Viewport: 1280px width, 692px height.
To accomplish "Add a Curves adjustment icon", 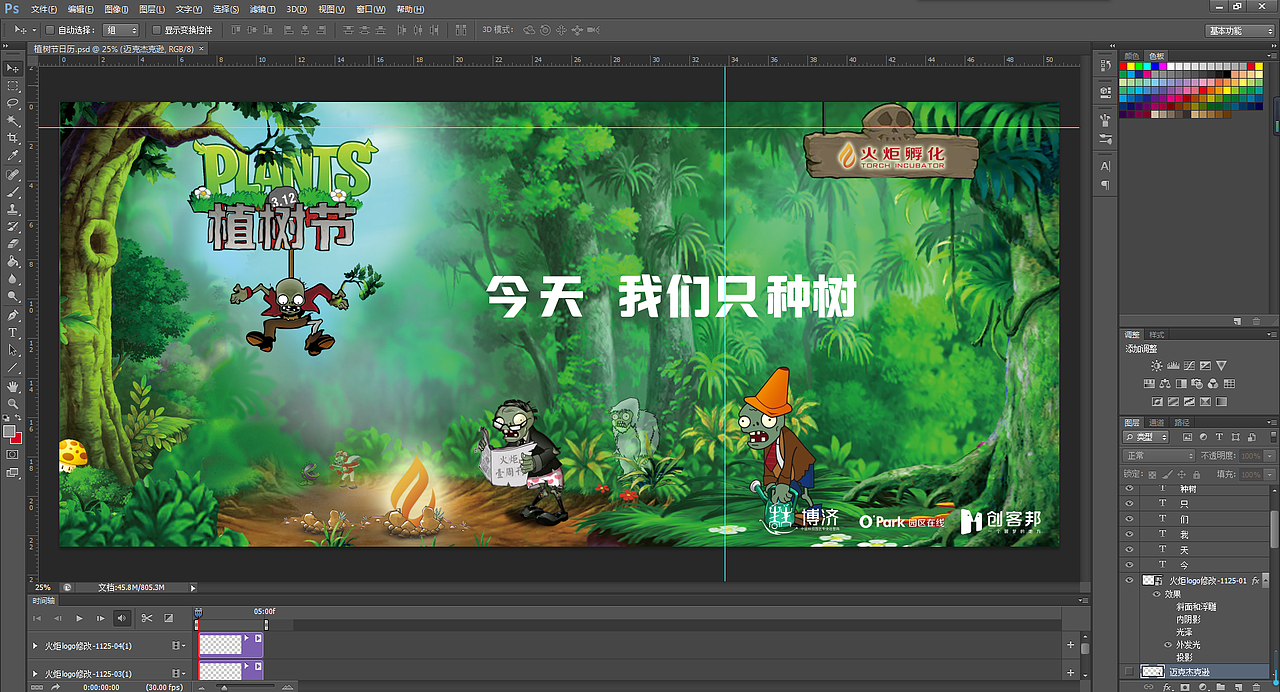I will (x=1189, y=366).
